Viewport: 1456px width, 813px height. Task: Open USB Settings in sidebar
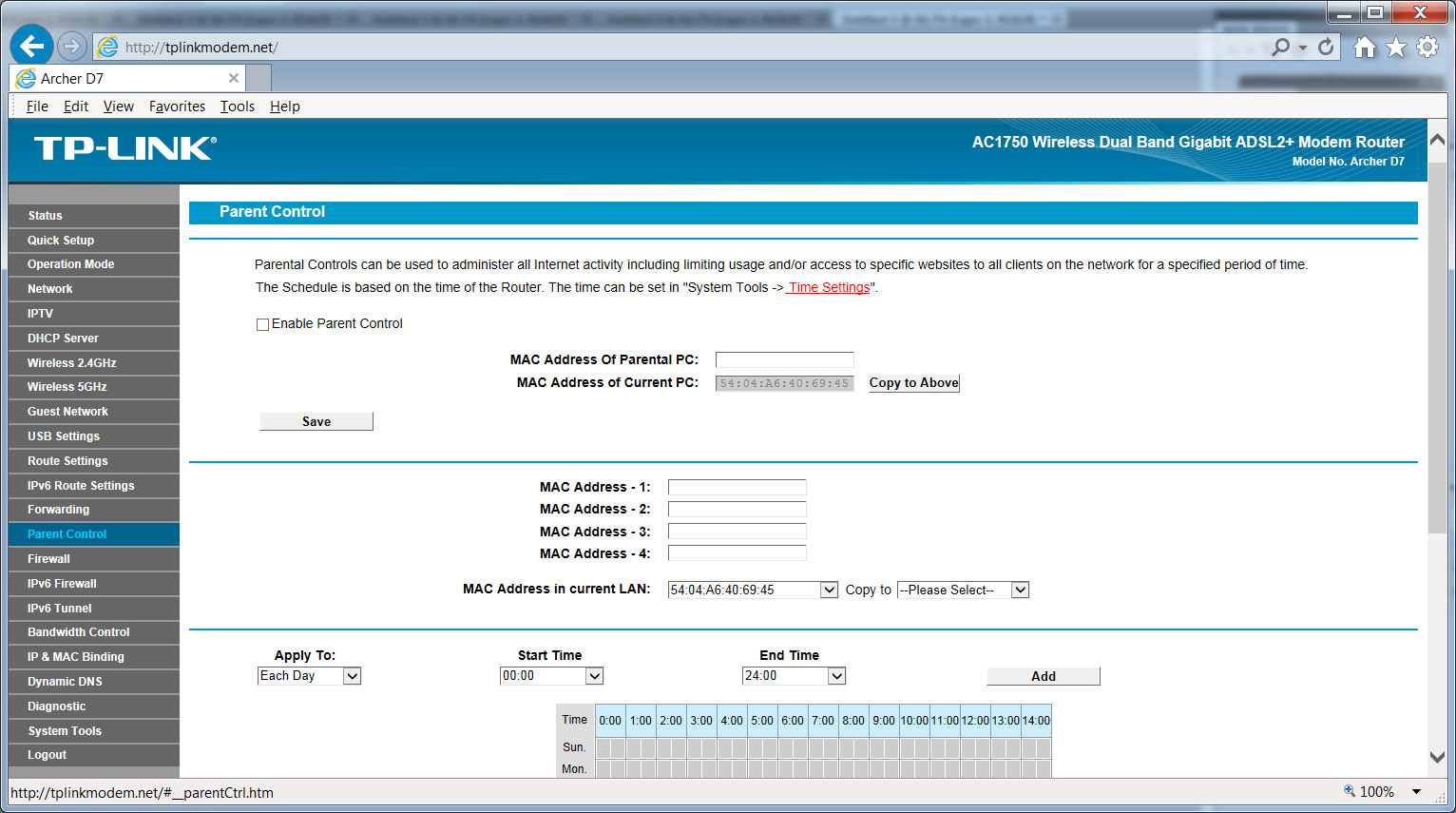tap(93, 436)
